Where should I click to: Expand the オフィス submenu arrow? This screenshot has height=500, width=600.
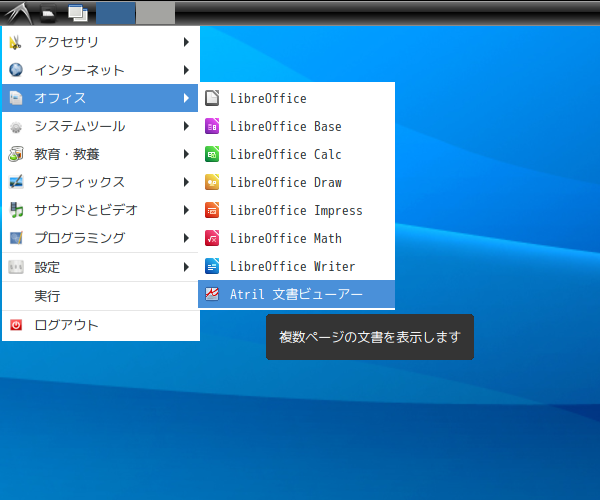coord(186,98)
